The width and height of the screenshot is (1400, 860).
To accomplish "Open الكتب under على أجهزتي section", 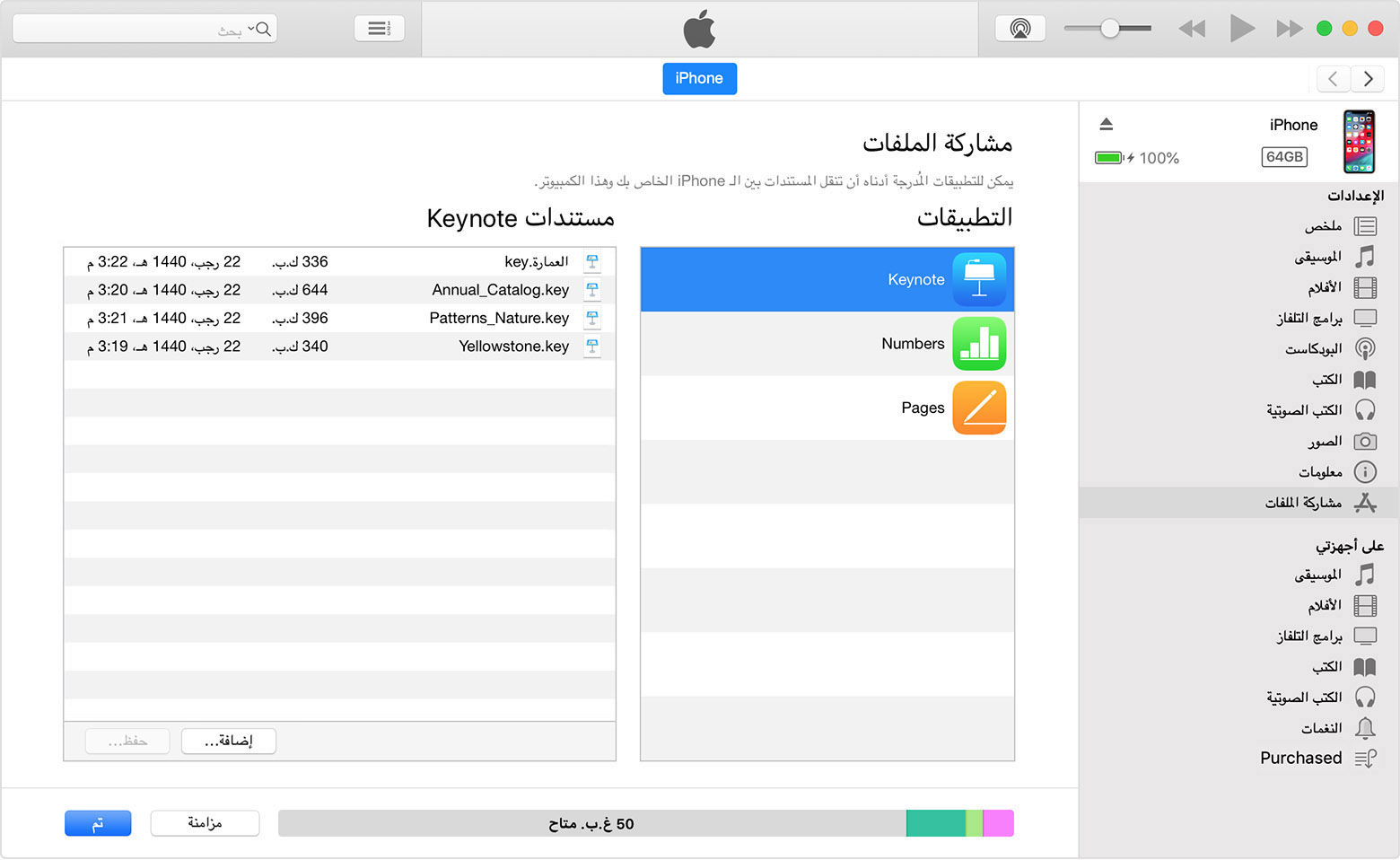I will pos(1238,666).
